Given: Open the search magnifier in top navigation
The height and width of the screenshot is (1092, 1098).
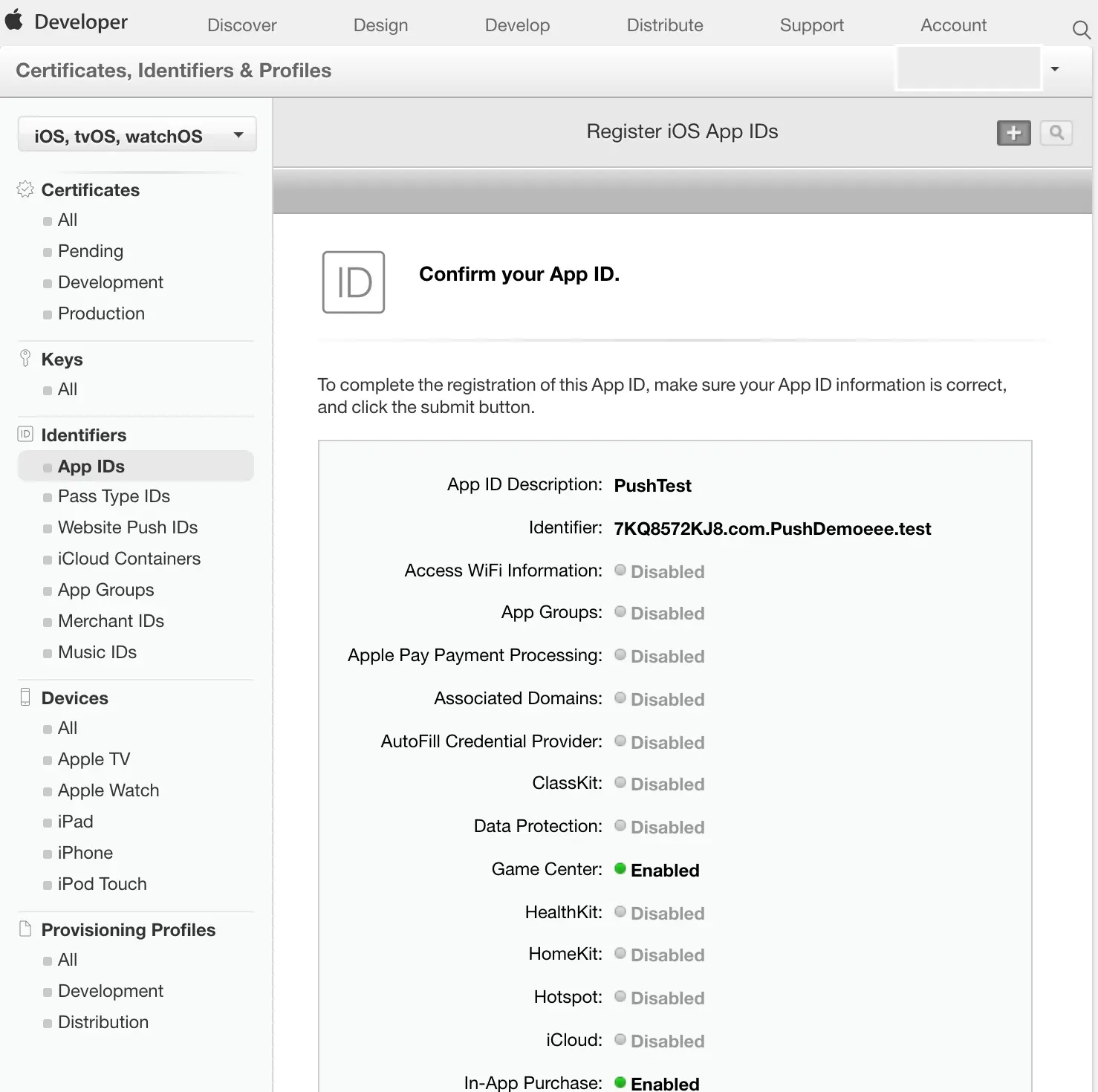Looking at the screenshot, I should click(1081, 30).
